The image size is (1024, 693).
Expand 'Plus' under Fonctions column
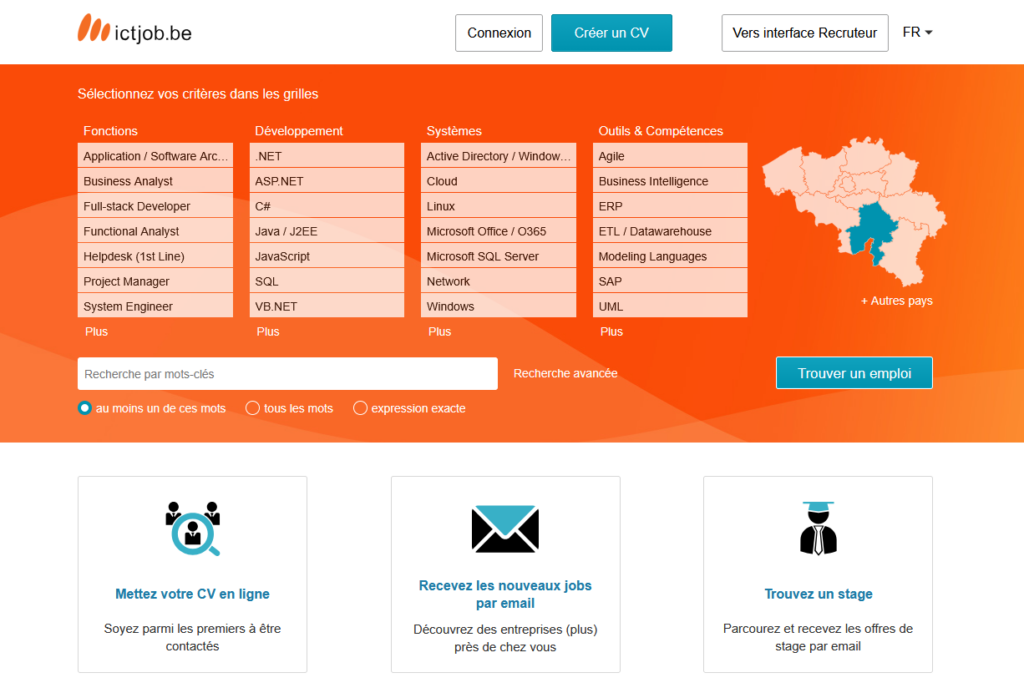(96, 331)
